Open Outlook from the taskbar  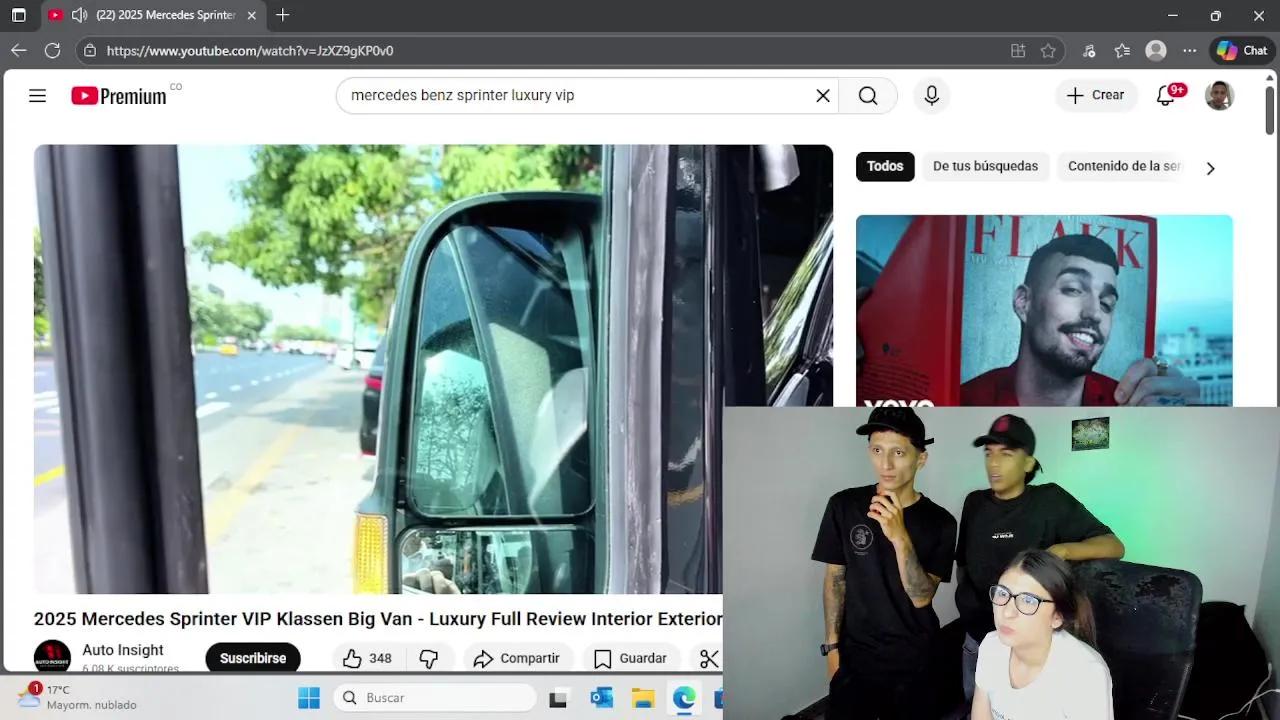tap(601, 698)
